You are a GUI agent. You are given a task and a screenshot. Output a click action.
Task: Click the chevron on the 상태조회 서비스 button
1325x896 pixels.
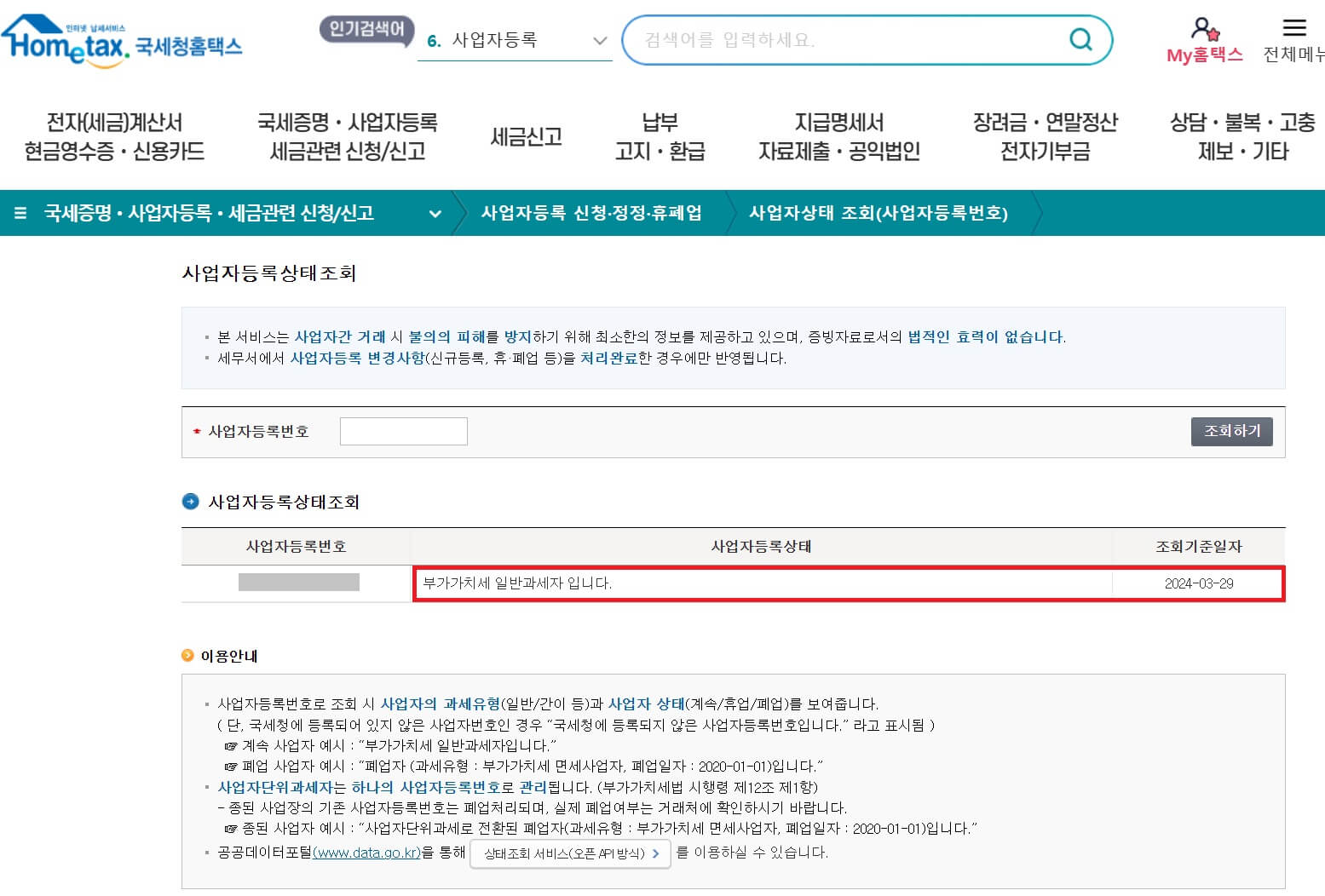click(x=654, y=854)
